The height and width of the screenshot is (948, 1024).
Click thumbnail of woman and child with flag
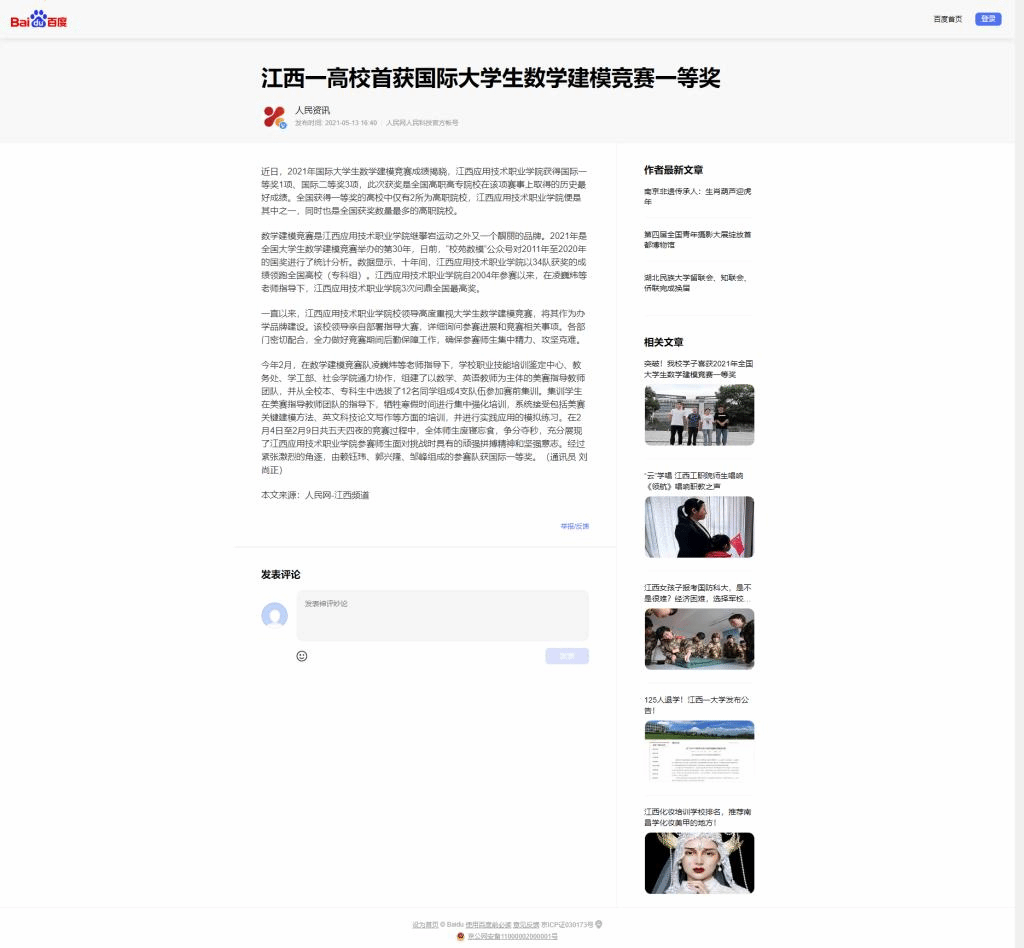[x=699, y=527]
